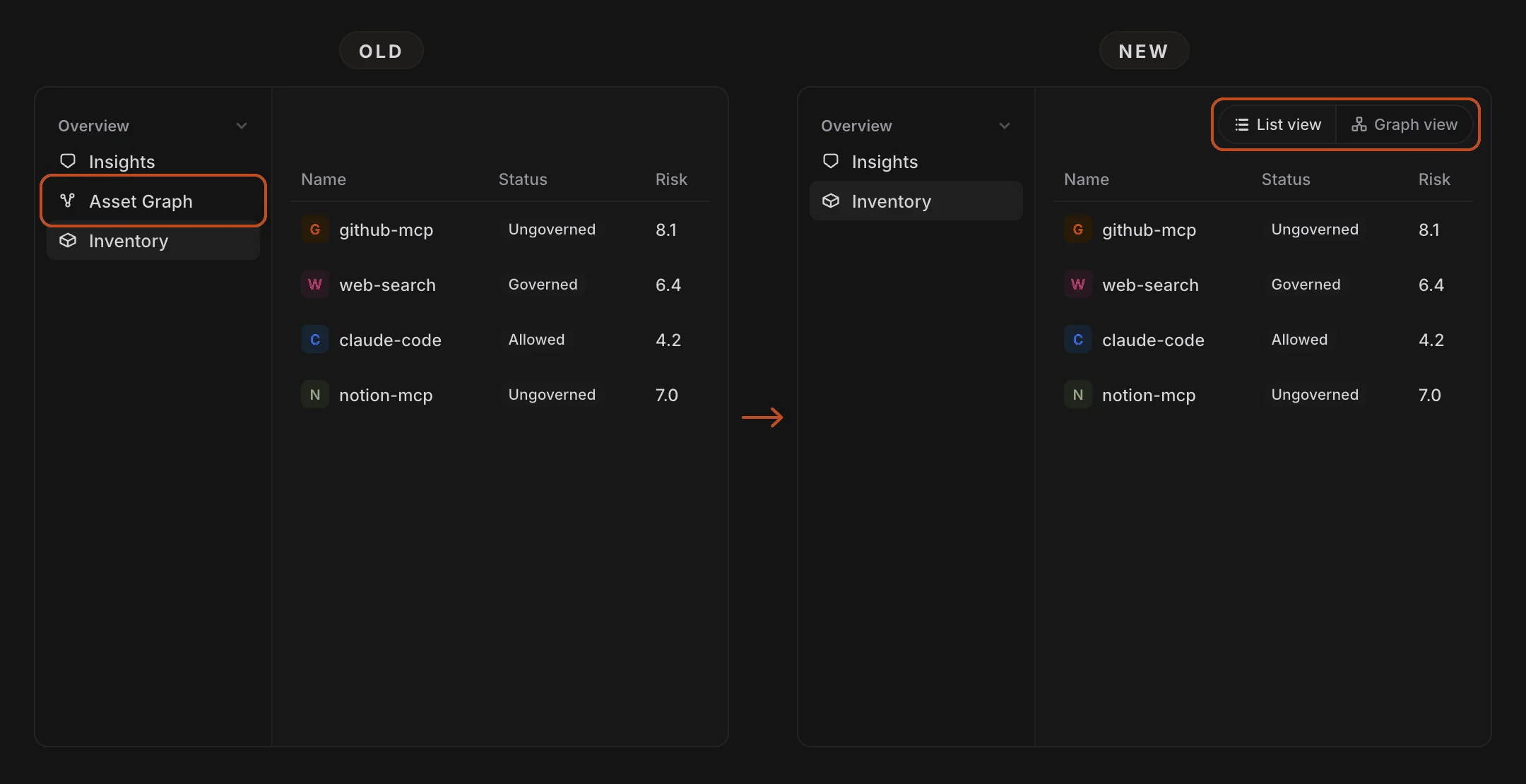Click Ungoverned badge for notion-mcp in NEW panel
This screenshot has height=784, width=1526.
click(x=1315, y=395)
